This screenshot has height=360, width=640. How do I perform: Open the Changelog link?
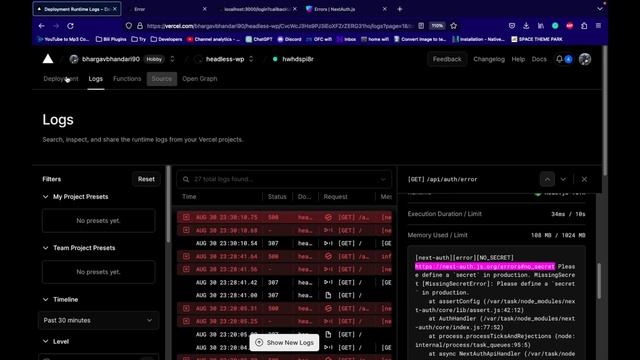click(x=489, y=59)
